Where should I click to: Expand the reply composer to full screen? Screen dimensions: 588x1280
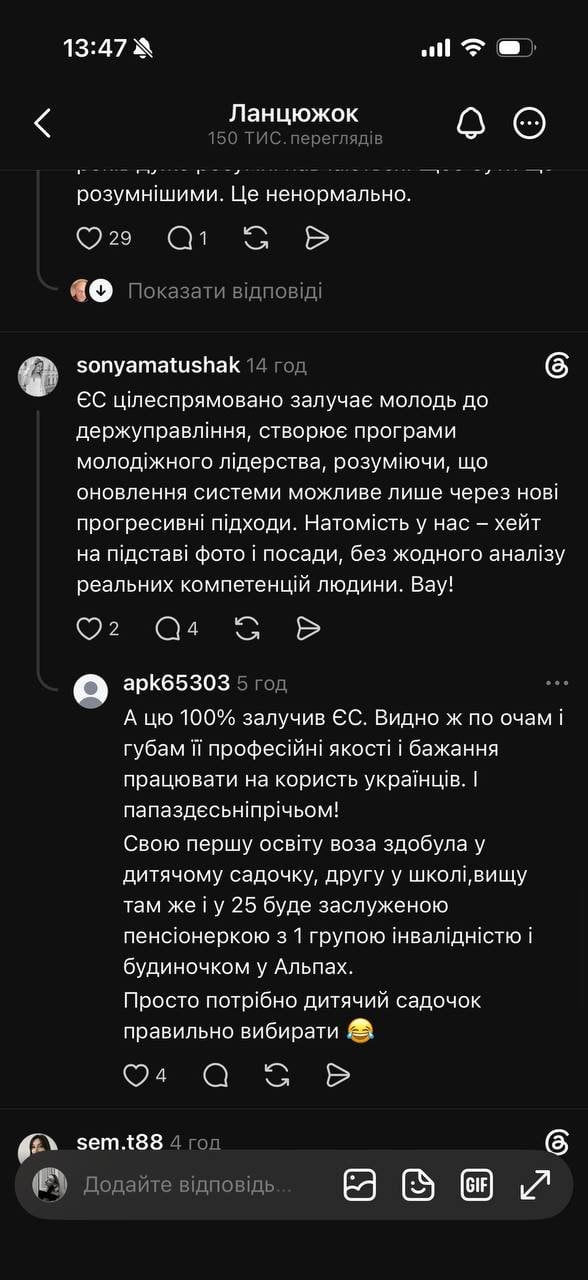pyautogui.click(x=536, y=1185)
